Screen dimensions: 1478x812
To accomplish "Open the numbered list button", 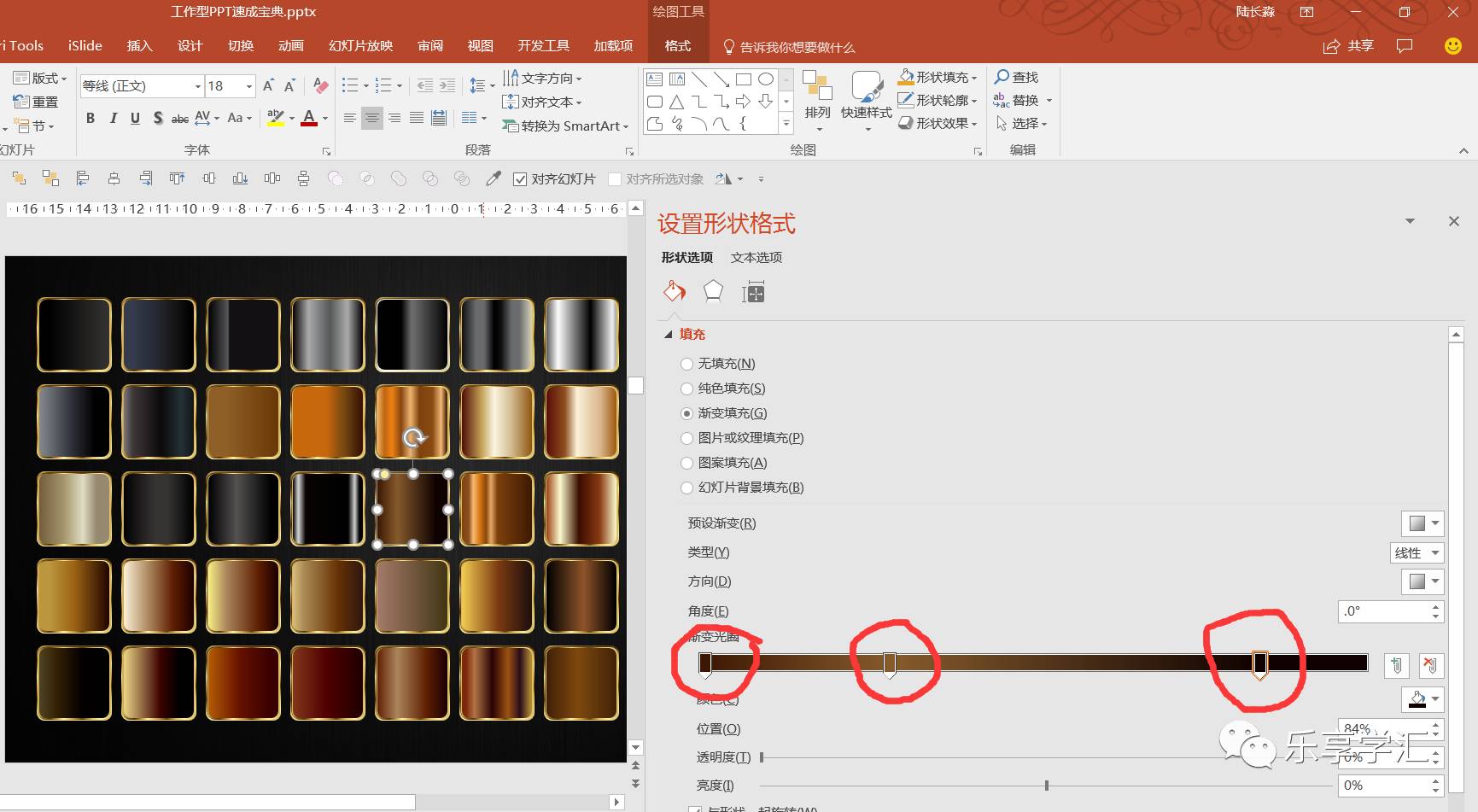I will pyautogui.click(x=383, y=85).
